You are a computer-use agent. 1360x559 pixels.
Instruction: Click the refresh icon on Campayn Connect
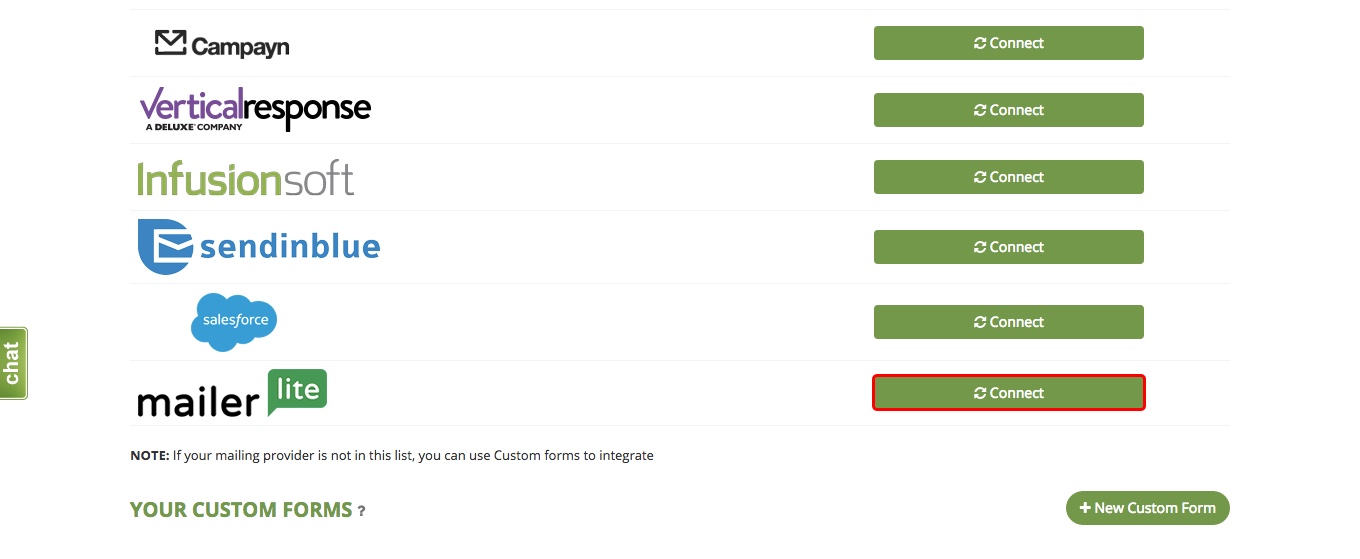click(980, 43)
